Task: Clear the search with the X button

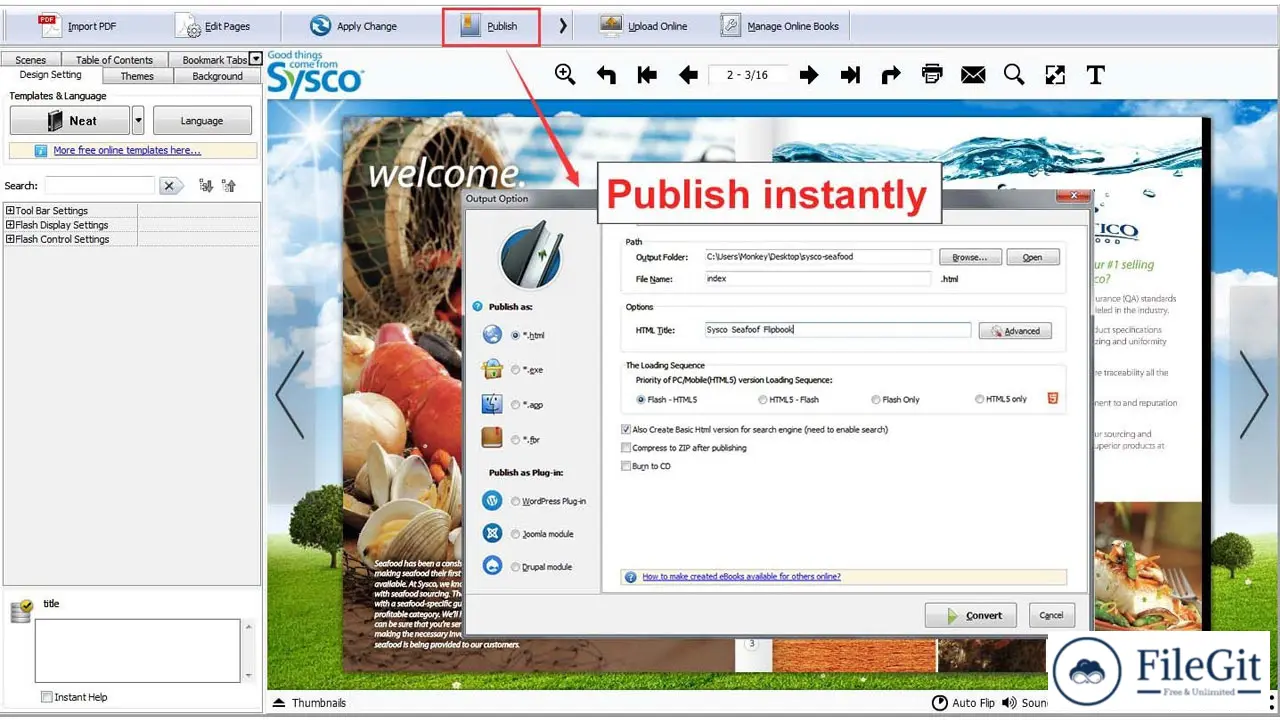Action: [170, 186]
